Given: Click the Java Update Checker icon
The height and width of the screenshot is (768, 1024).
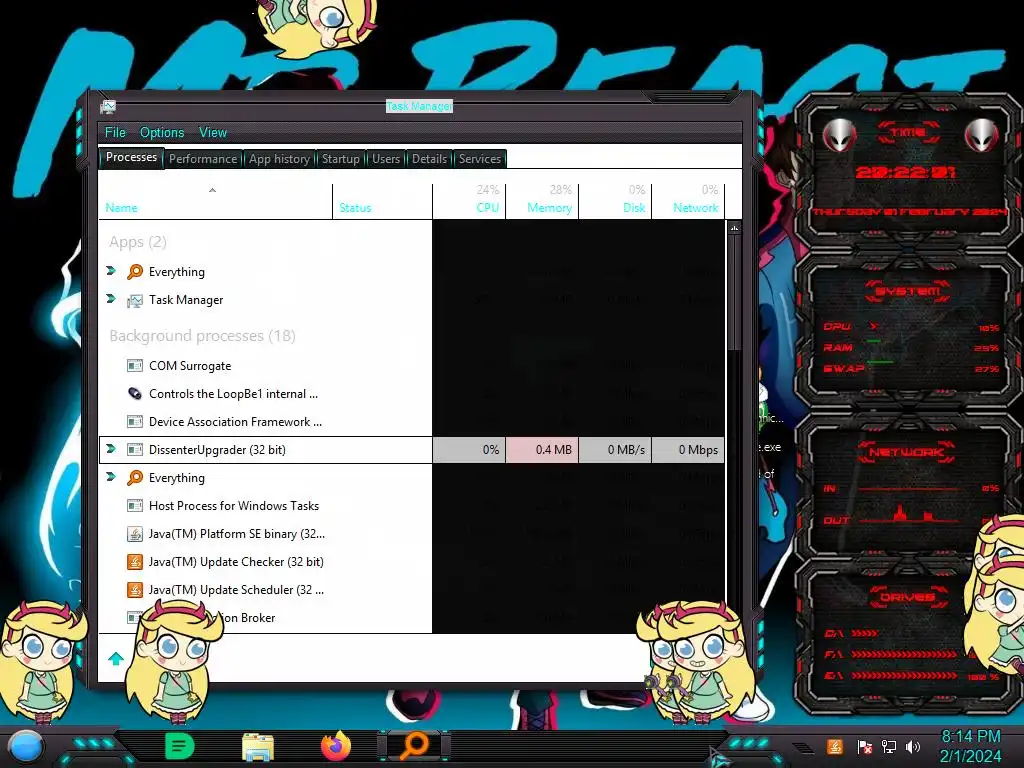Looking at the screenshot, I should 135,562.
